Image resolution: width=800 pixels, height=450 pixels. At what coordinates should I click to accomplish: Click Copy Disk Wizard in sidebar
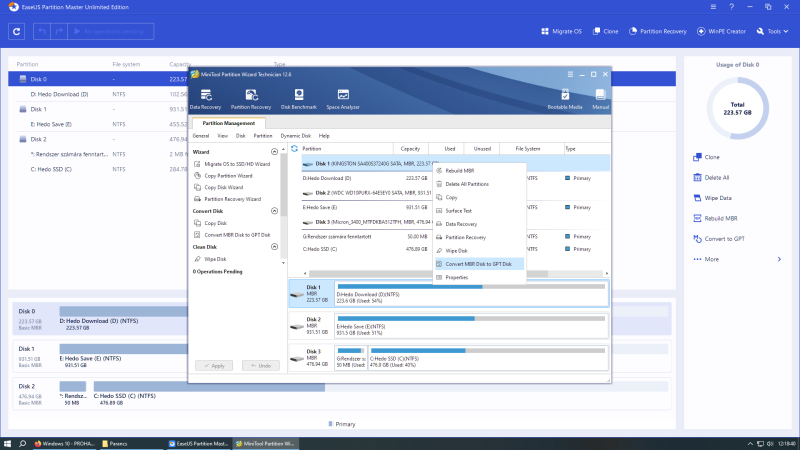coord(218,188)
